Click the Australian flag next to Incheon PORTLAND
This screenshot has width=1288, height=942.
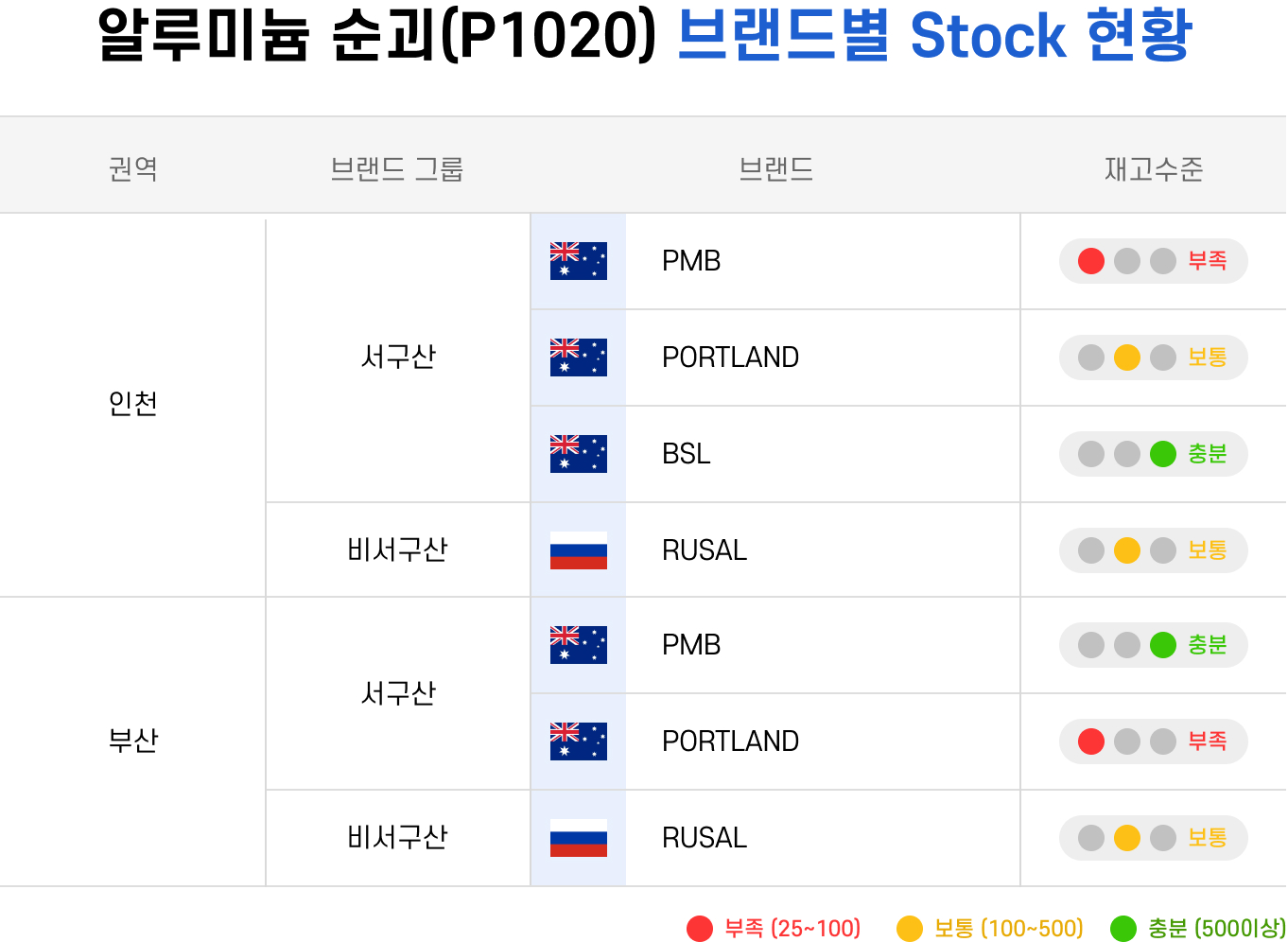tap(578, 358)
